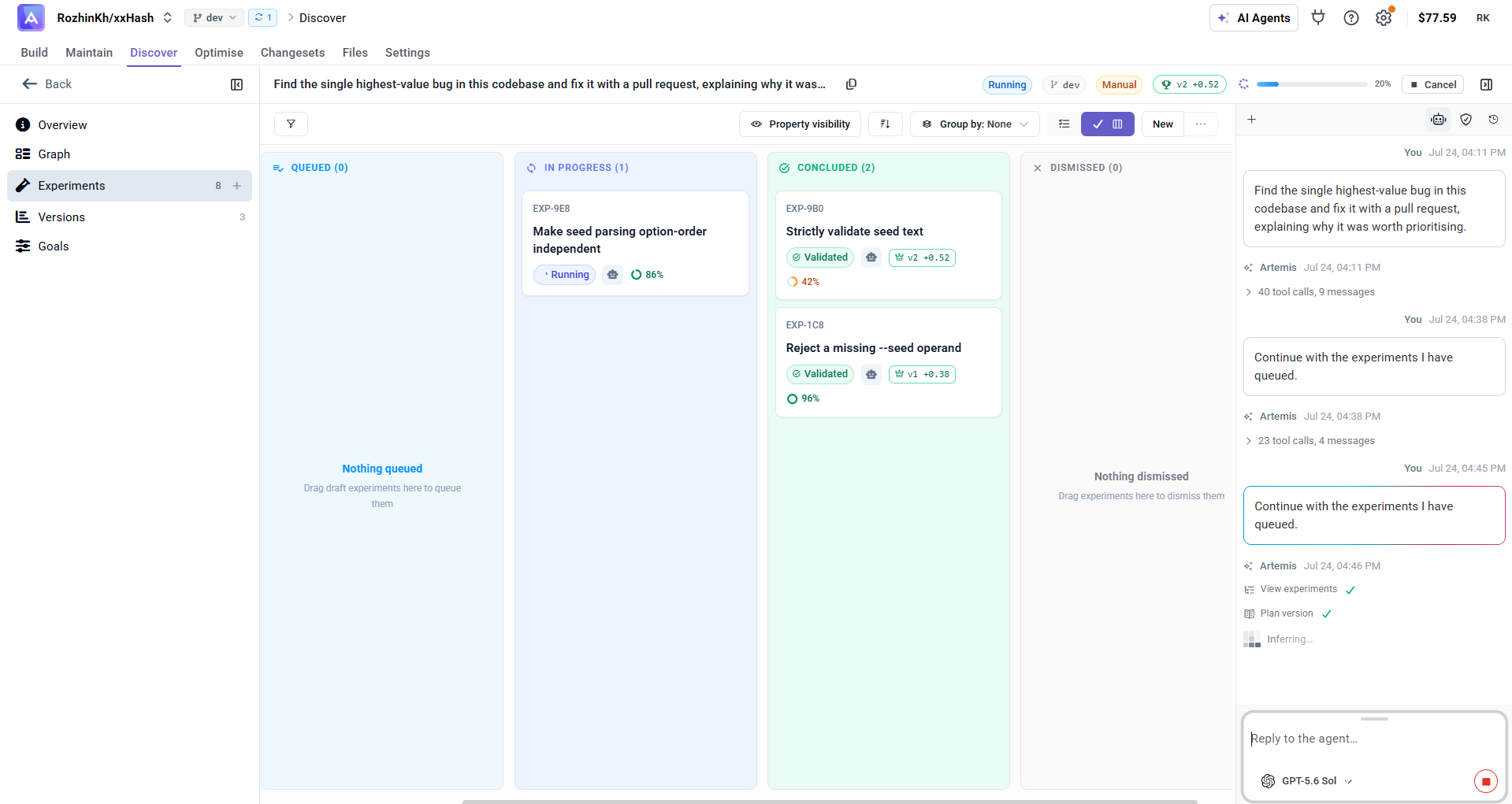The image size is (1512, 804).
Task: Open the chat history clock icon
Action: point(1493,120)
